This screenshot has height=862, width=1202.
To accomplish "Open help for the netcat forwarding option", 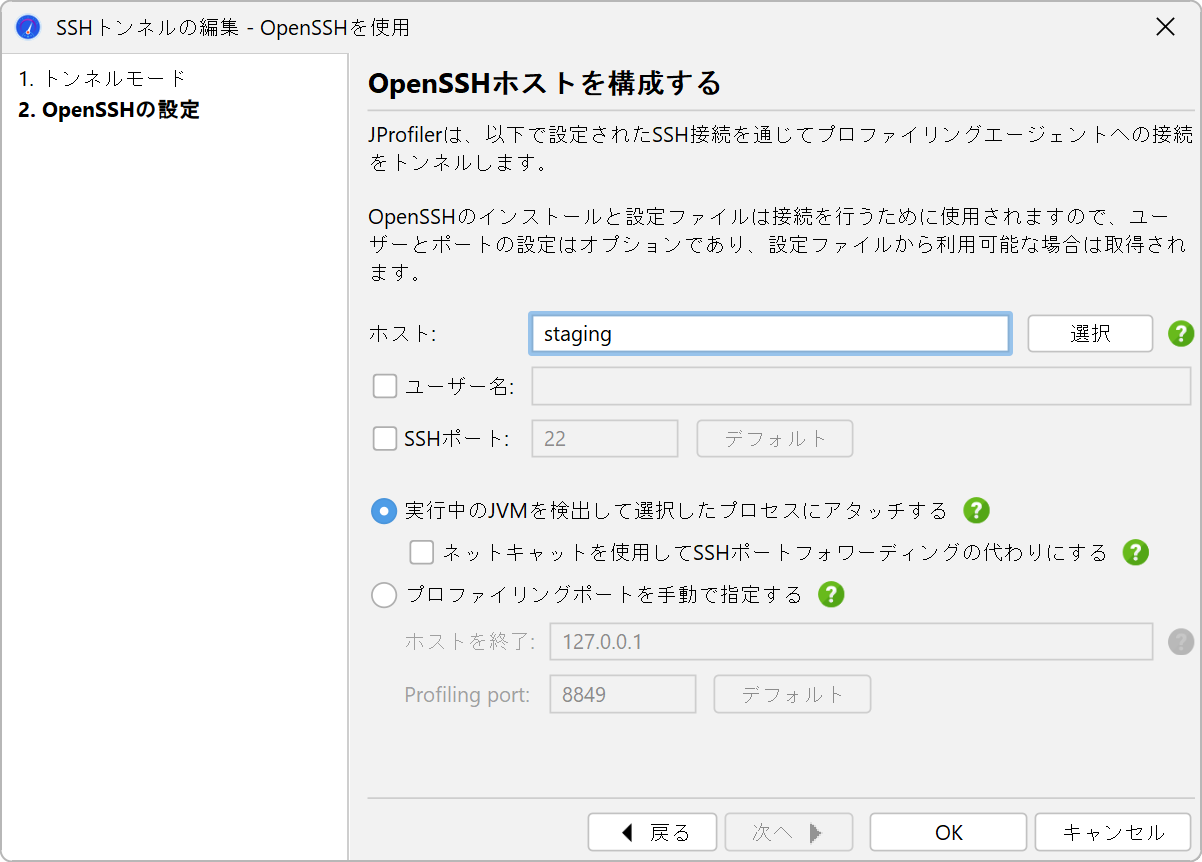I will tap(1135, 552).
